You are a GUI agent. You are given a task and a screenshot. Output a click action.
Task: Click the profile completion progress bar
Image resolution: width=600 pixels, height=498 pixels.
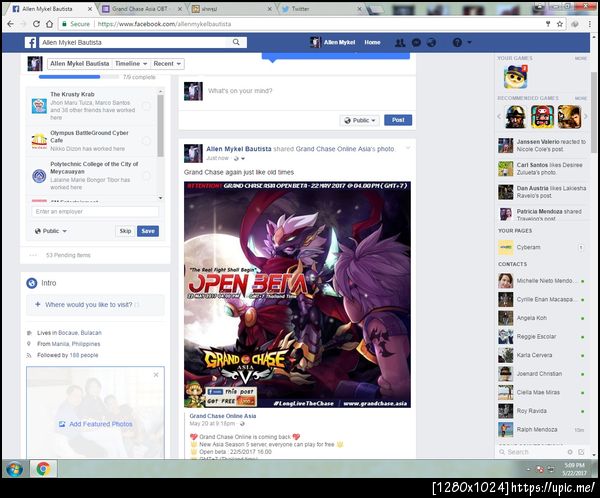78,77
